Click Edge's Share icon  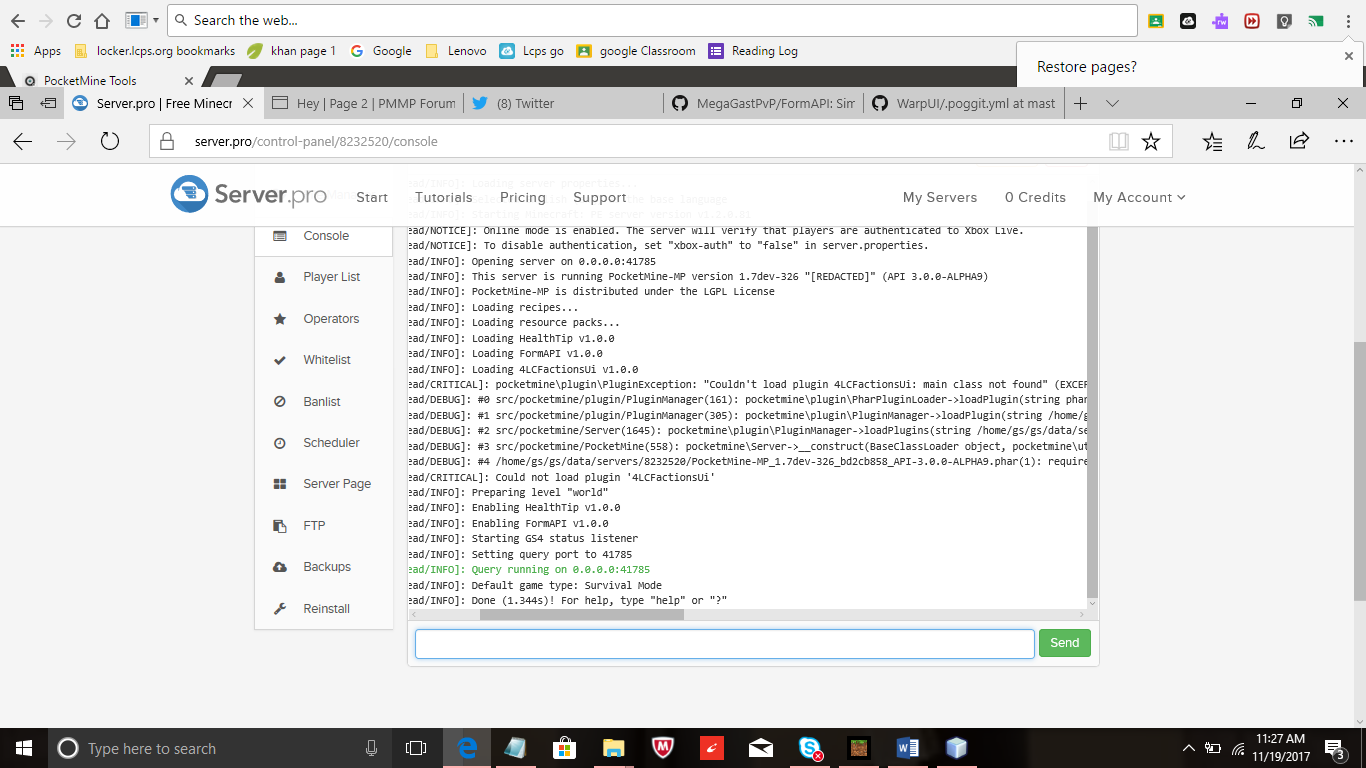[x=1299, y=141]
